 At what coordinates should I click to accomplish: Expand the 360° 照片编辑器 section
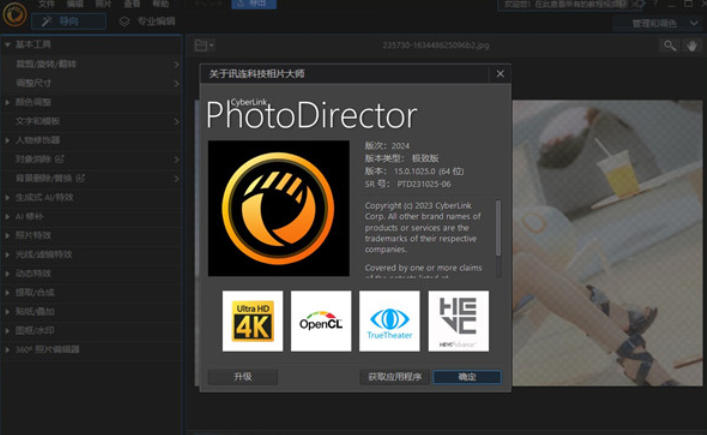click(92, 349)
